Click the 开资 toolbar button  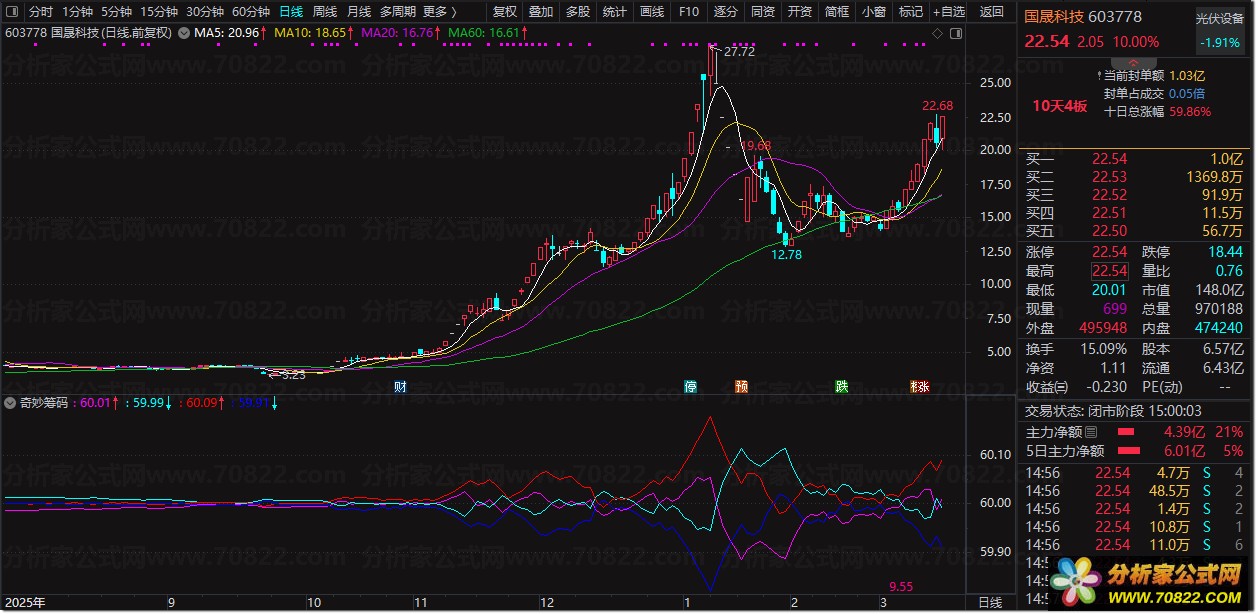click(x=799, y=12)
